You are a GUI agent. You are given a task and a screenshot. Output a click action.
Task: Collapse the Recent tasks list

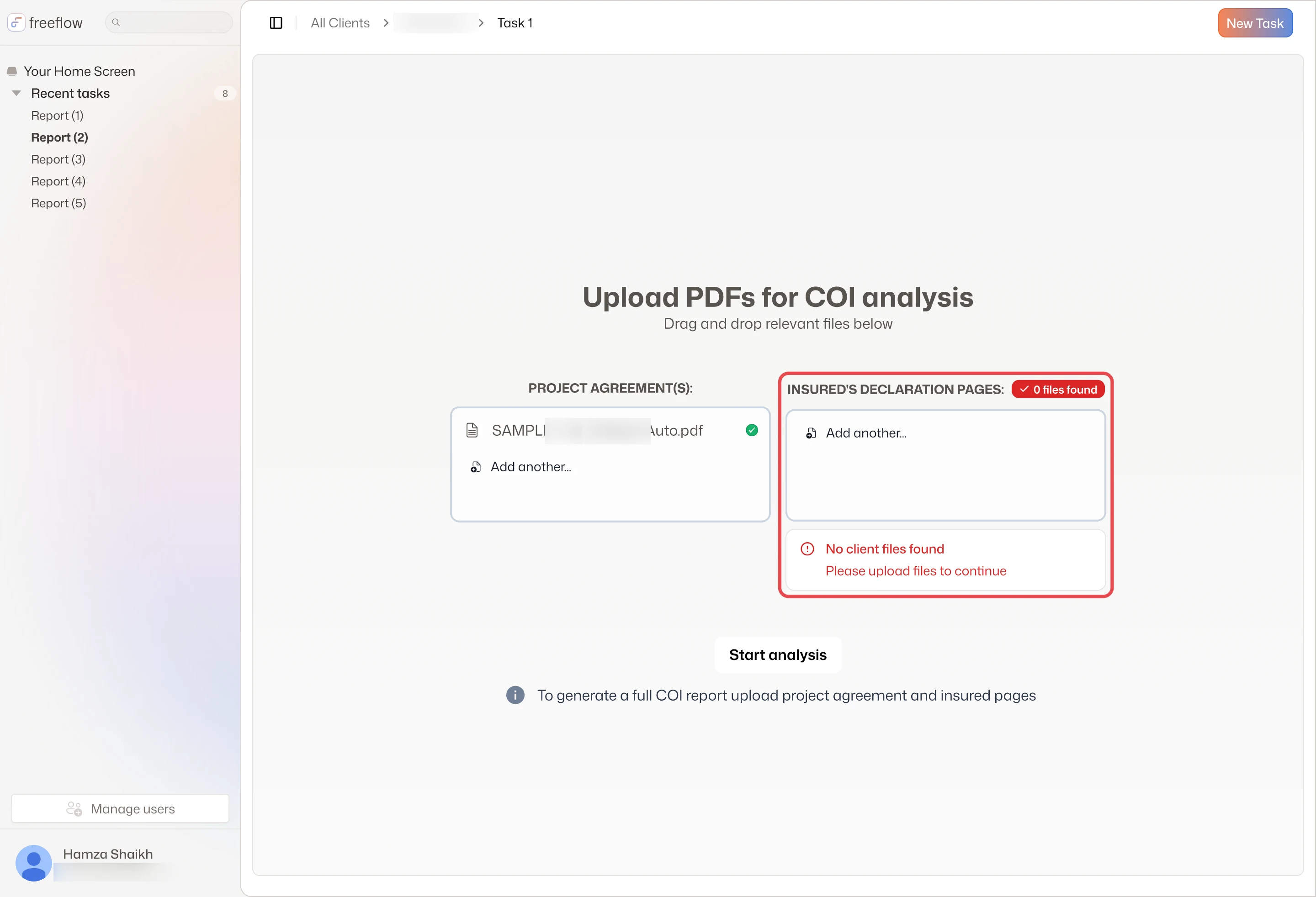pyautogui.click(x=16, y=93)
